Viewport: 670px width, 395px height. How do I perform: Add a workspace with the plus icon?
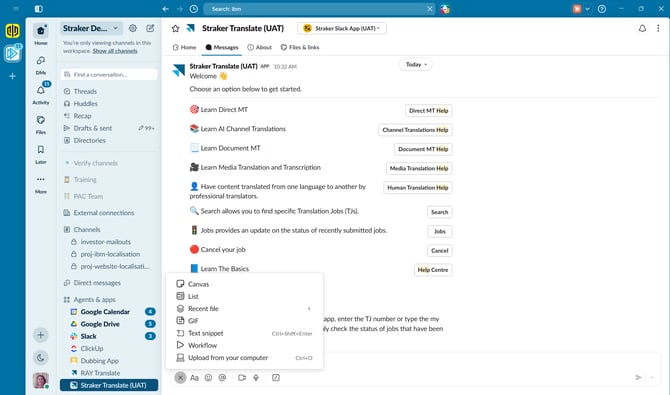(12, 76)
